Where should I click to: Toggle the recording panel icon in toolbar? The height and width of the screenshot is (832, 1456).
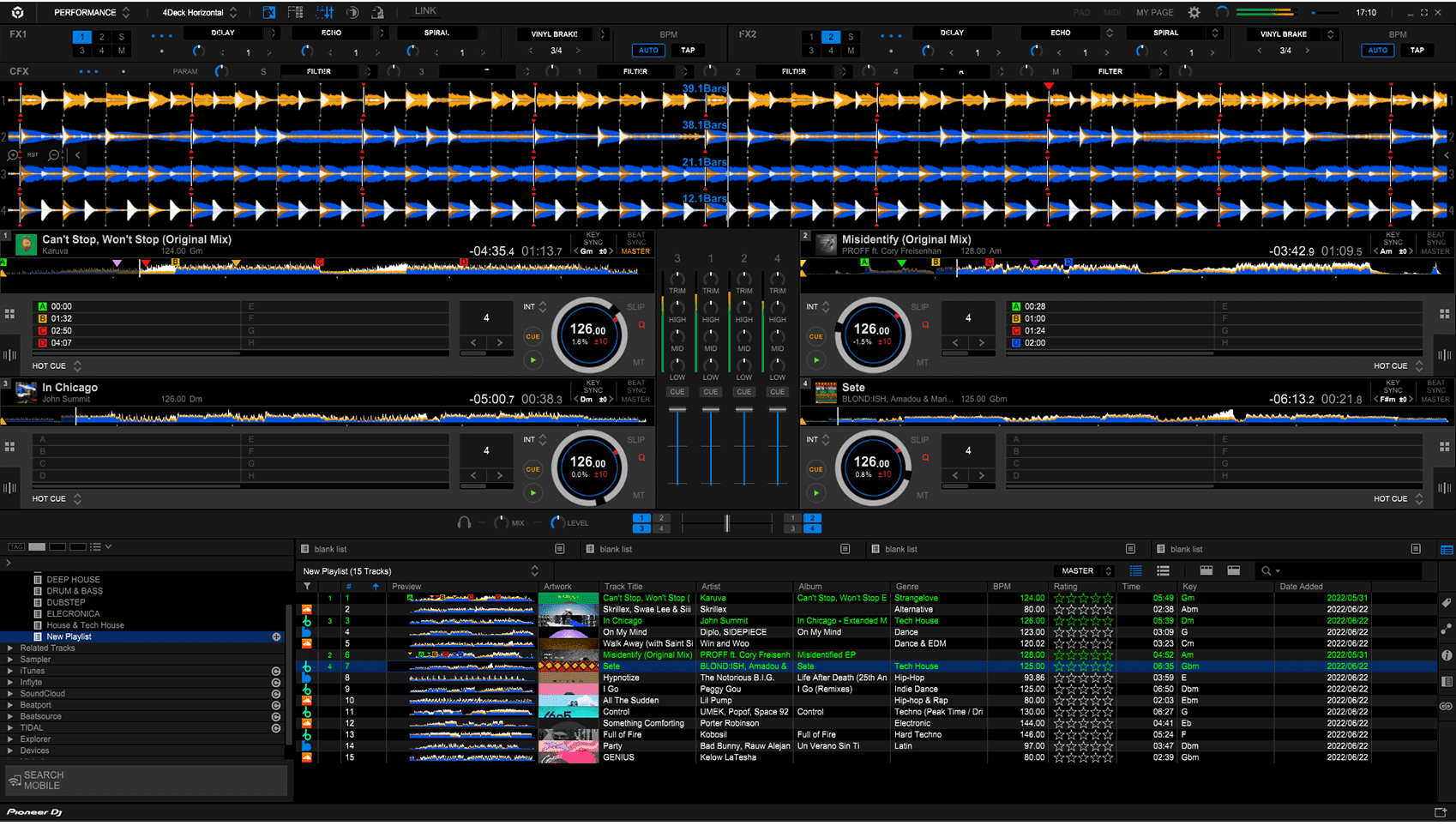[x=352, y=12]
